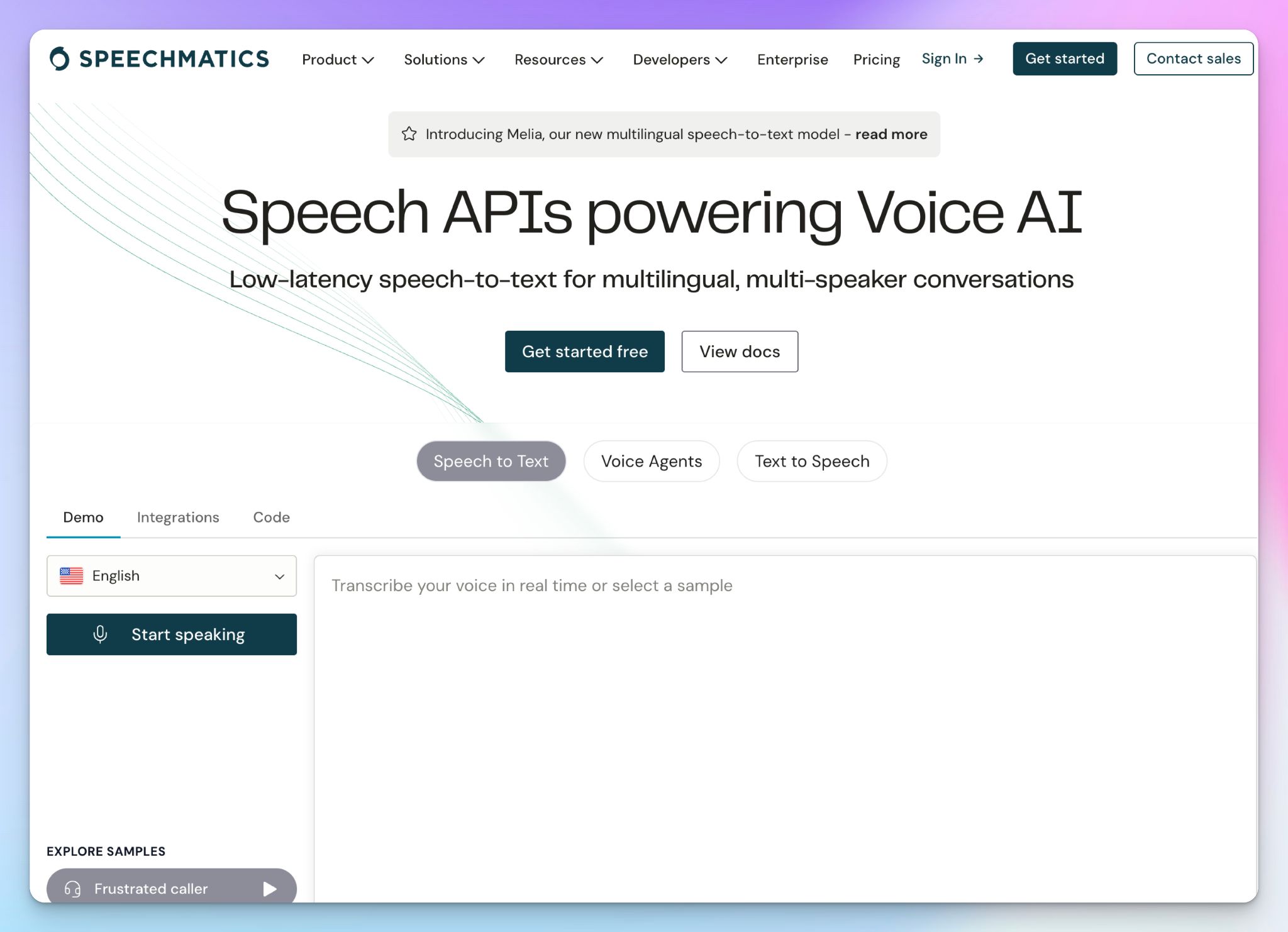Image resolution: width=1288 pixels, height=932 pixels.
Task: Click Get started free button
Action: 585,352
